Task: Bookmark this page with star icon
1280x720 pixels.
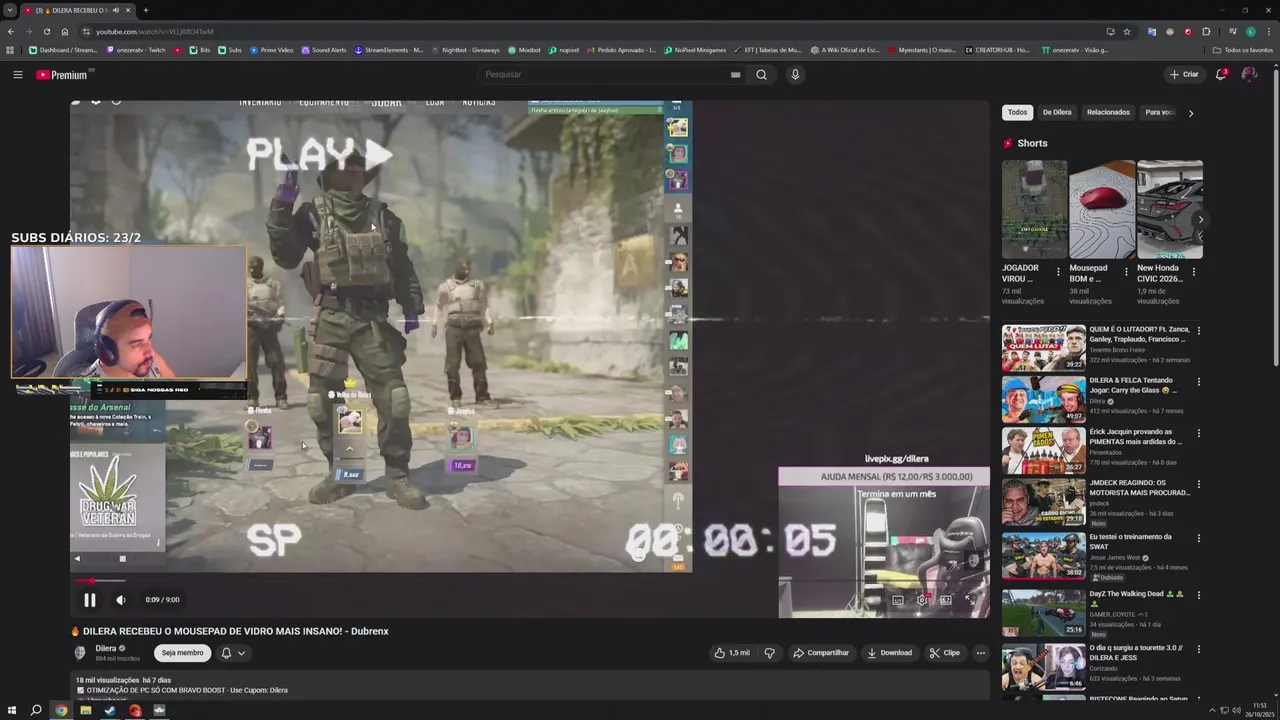Action: pos(1127,31)
